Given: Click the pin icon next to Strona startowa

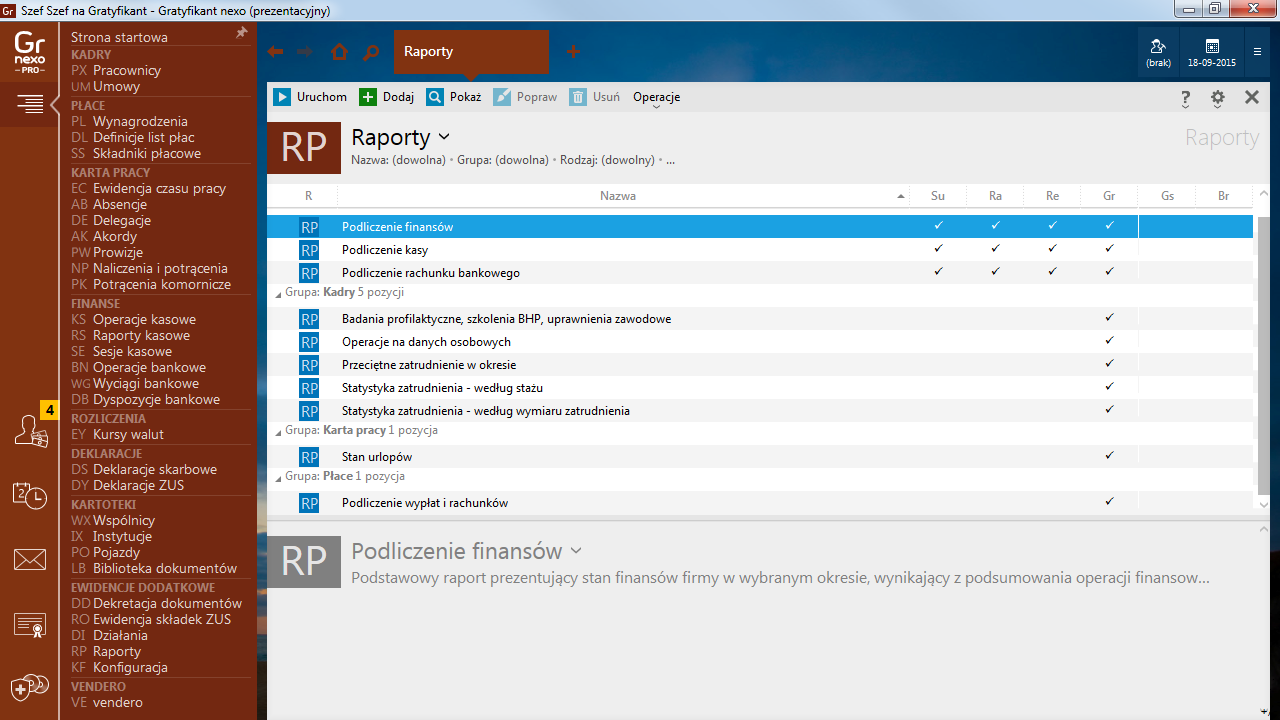Looking at the screenshot, I should (241, 33).
